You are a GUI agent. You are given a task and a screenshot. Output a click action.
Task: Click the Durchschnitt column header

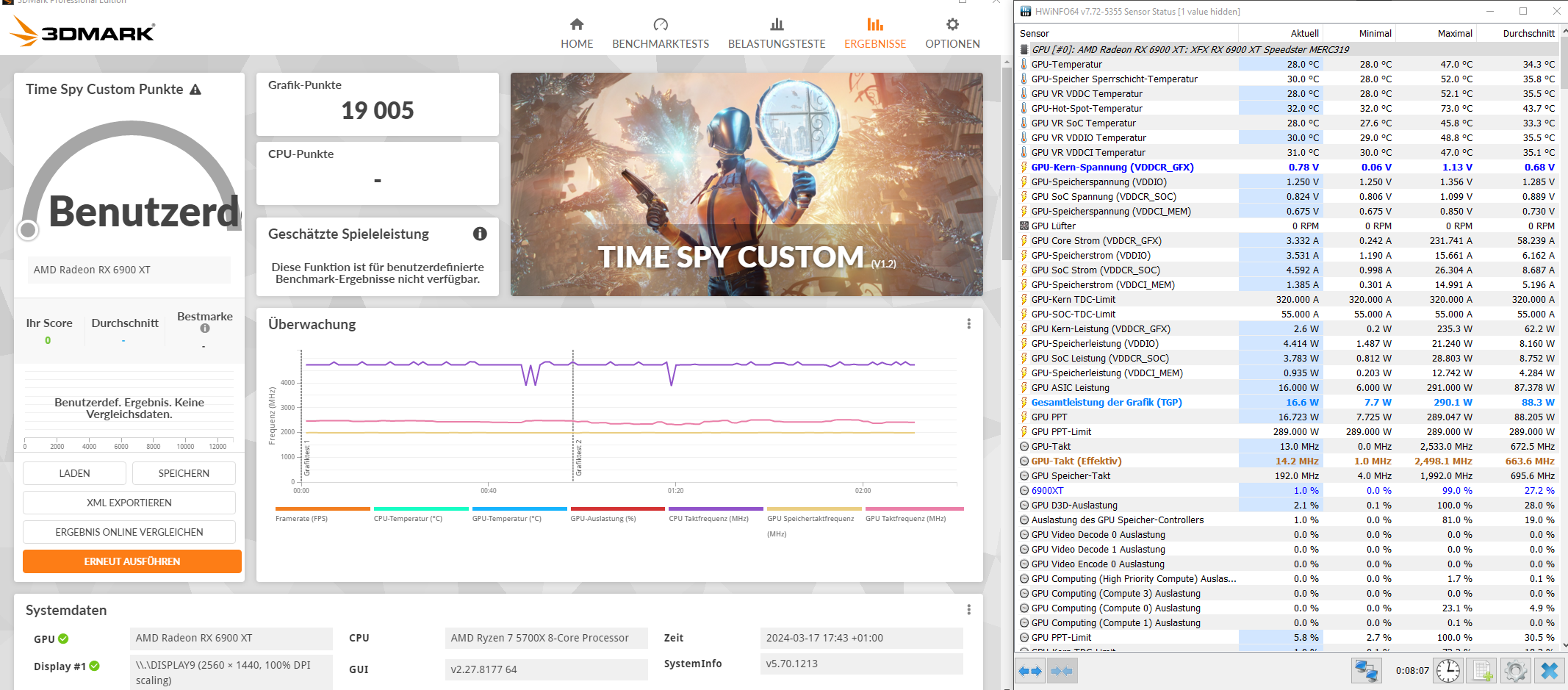pos(1517,34)
